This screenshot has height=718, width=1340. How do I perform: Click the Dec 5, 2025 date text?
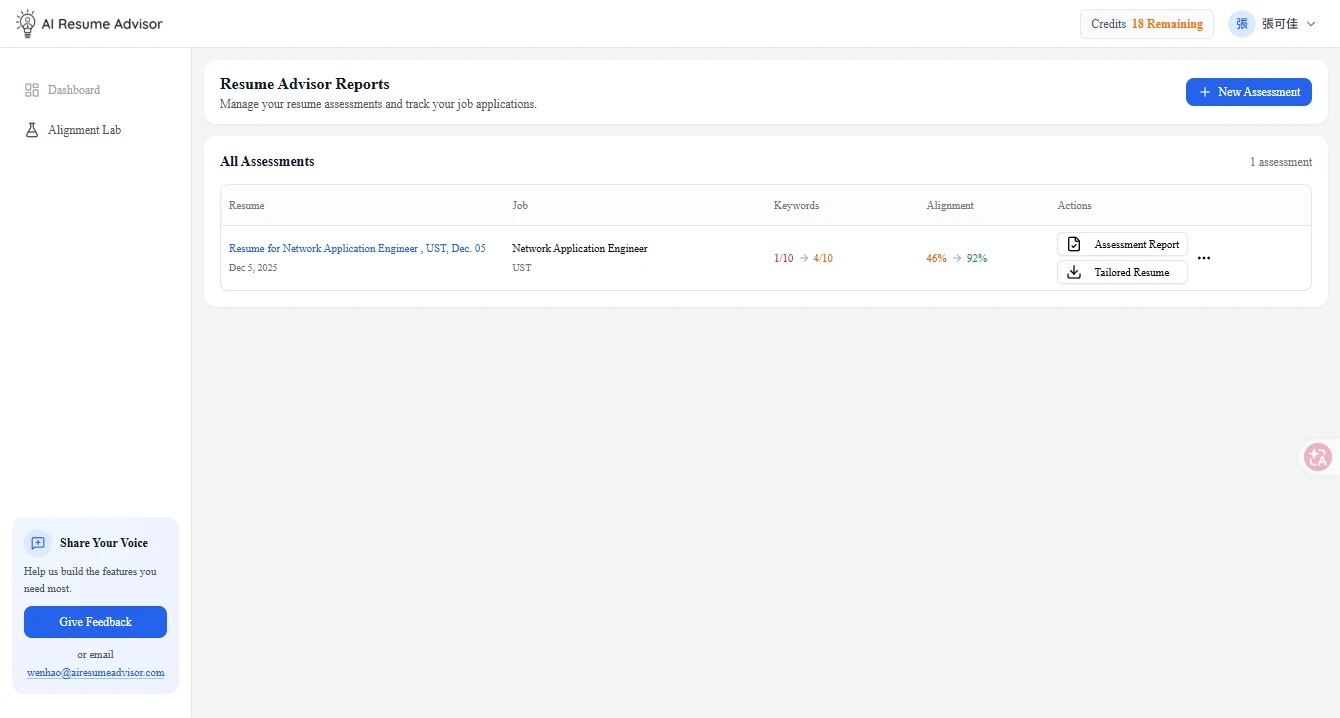tap(253, 268)
